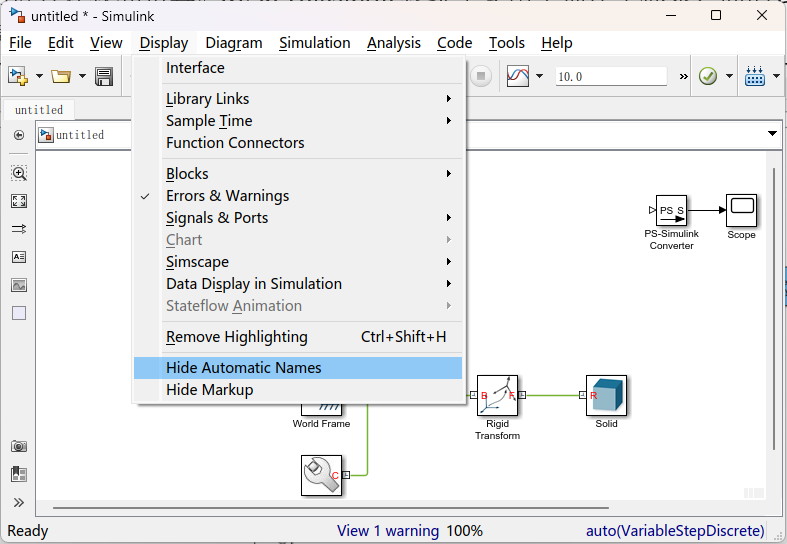The width and height of the screenshot is (787, 544).
Task: Click the Screenshot camera icon
Action: (x=19, y=446)
